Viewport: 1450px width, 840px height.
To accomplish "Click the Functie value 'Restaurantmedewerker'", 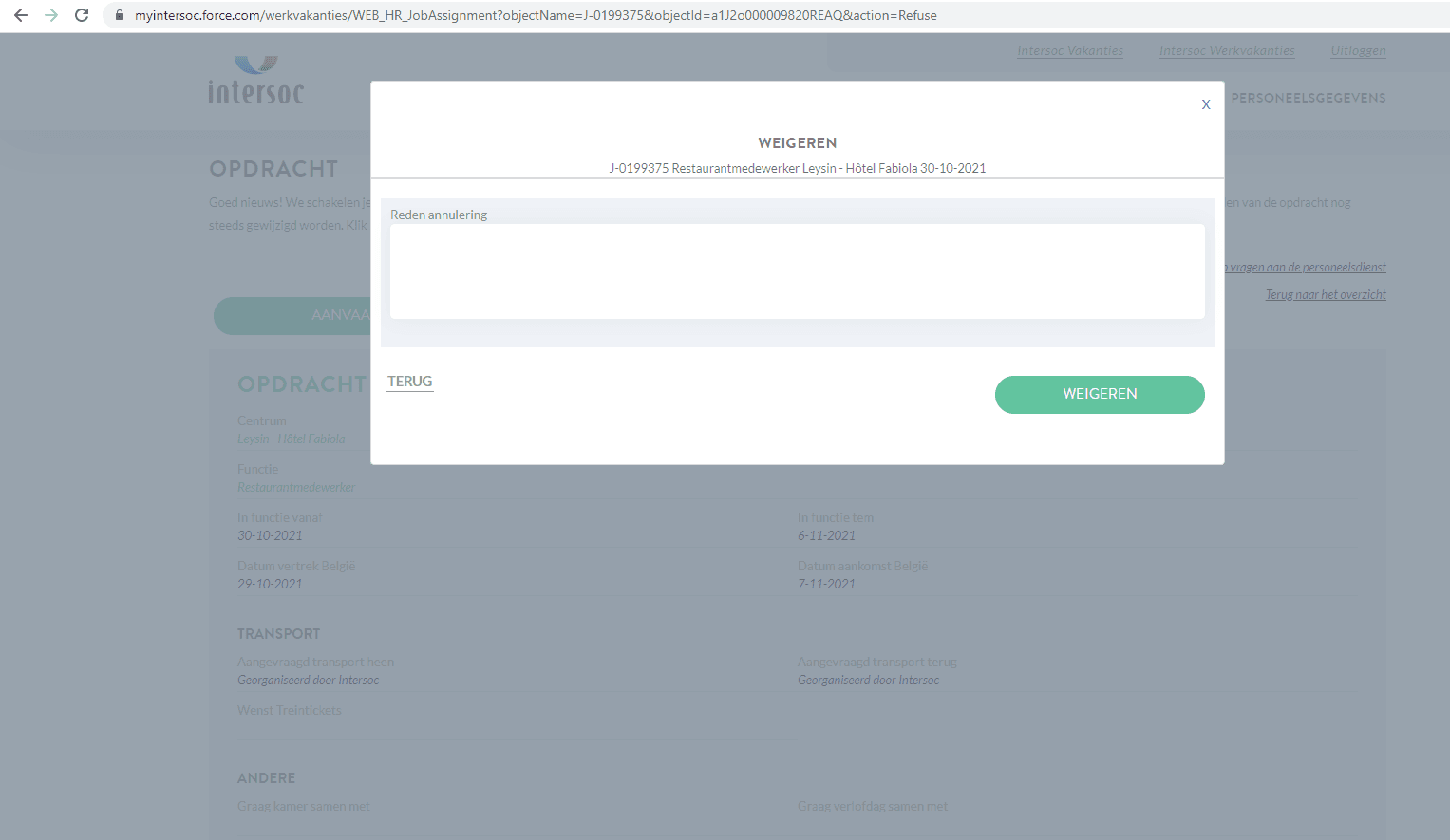I will click(296, 487).
